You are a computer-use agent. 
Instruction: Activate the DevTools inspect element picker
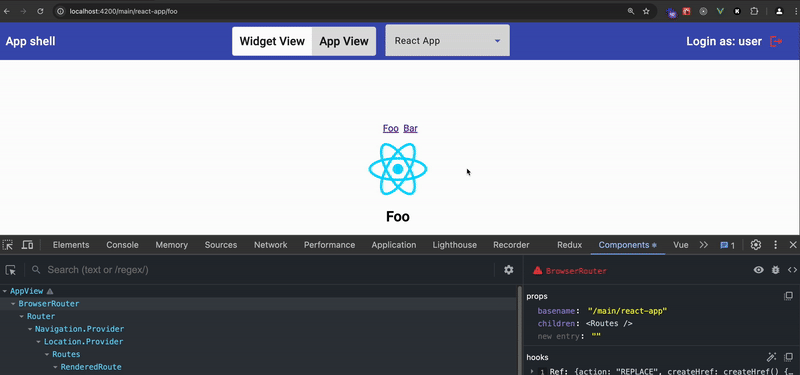coord(8,245)
